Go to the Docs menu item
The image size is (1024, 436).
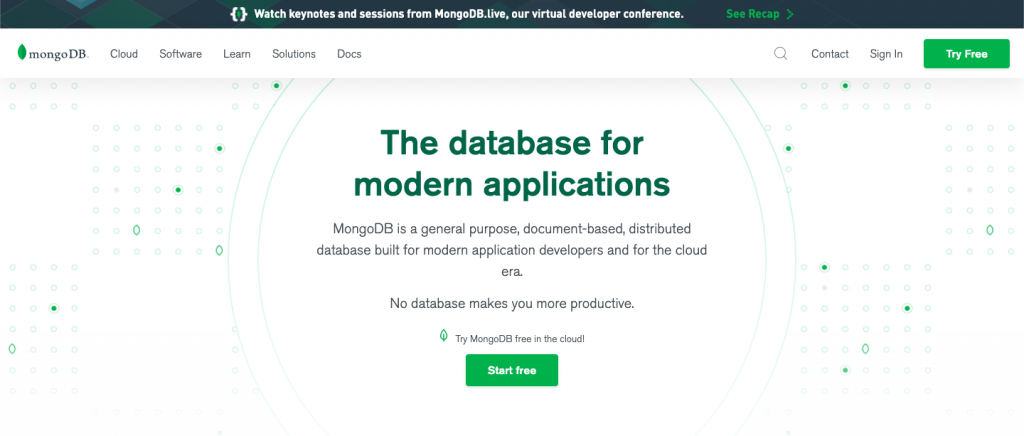349,54
